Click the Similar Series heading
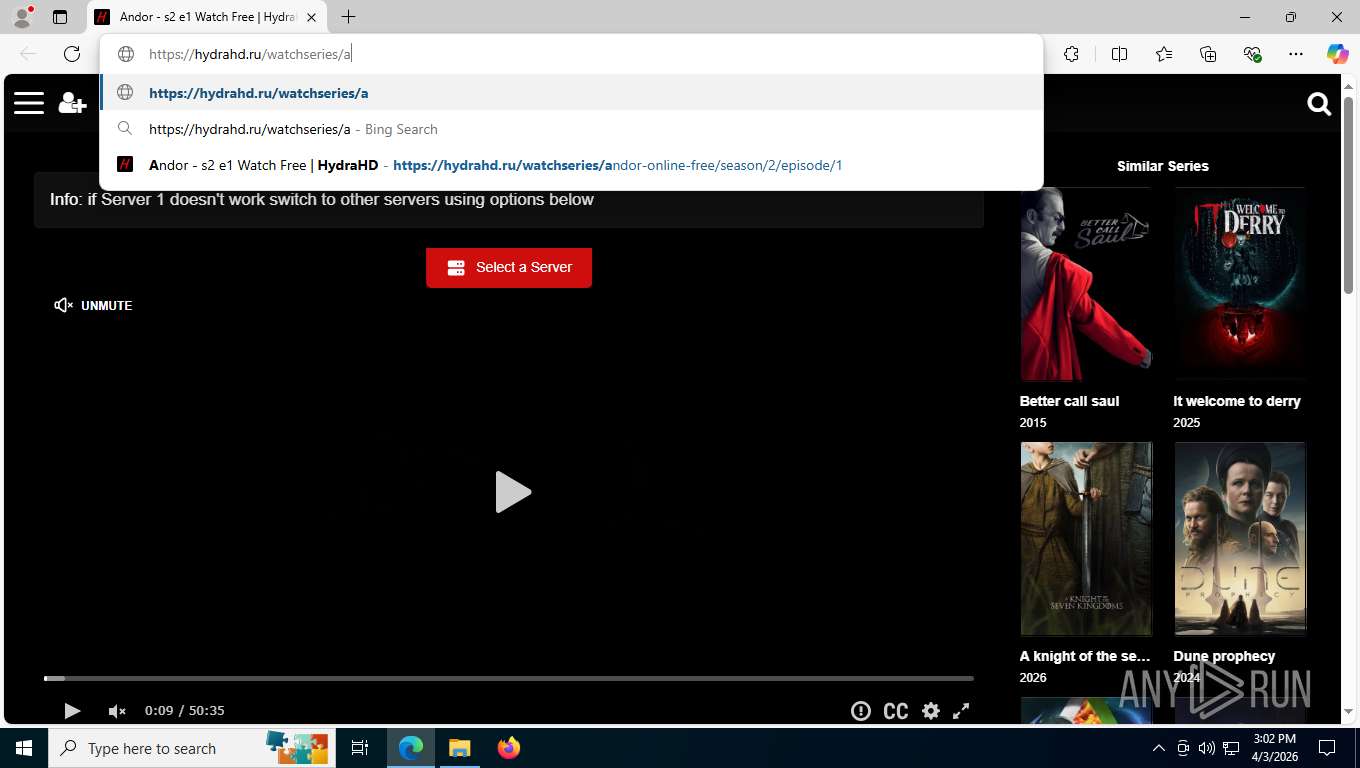Image resolution: width=1360 pixels, height=768 pixels. click(x=1162, y=166)
